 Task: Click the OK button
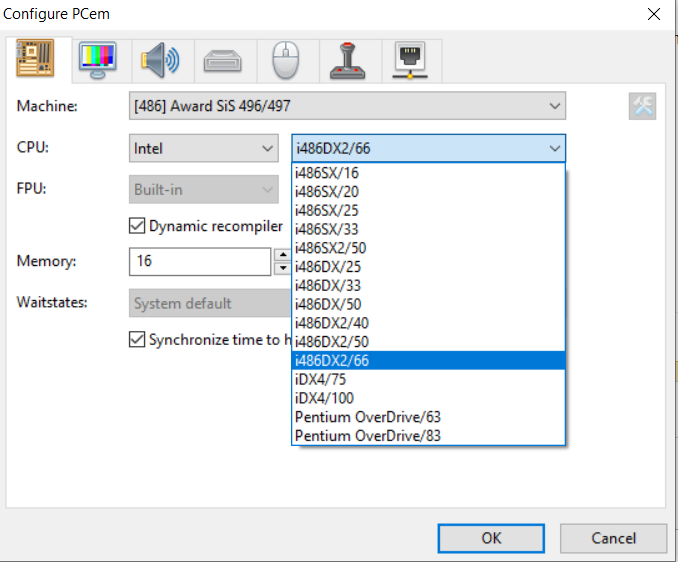coord(491,538)
